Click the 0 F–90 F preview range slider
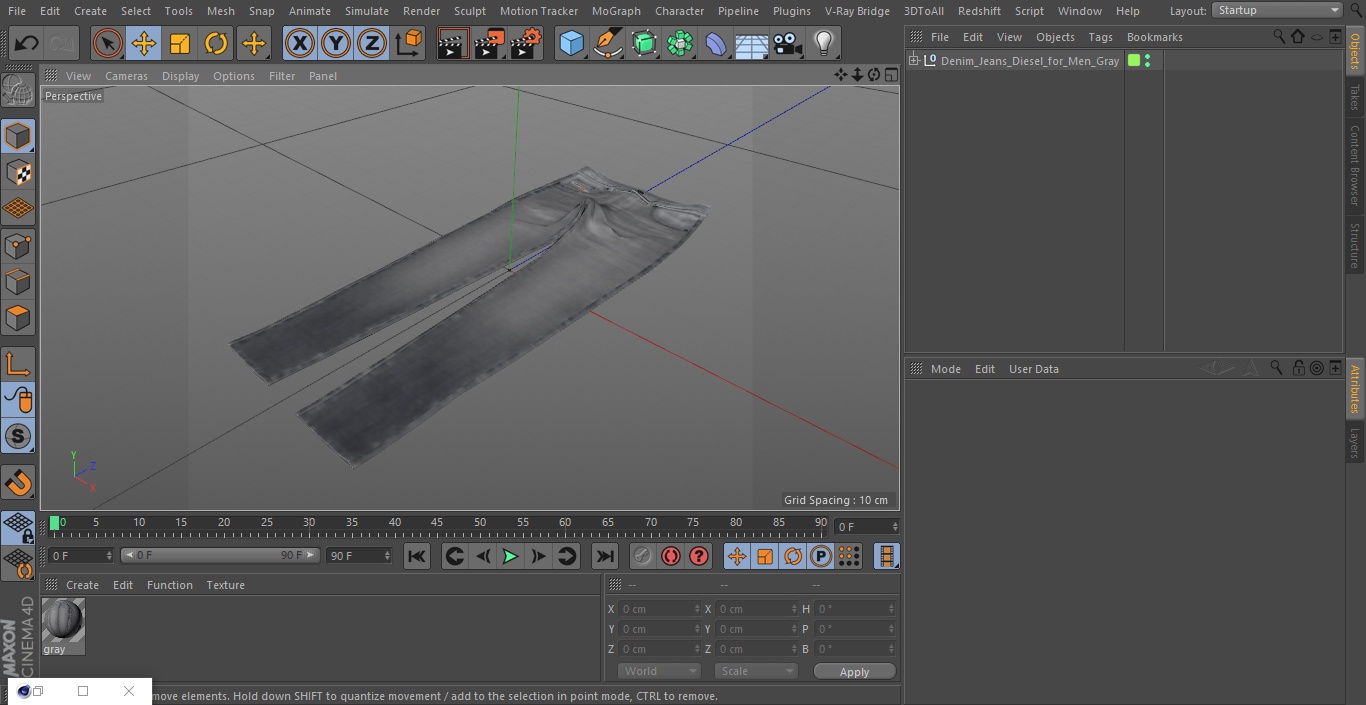 (220, 555)
